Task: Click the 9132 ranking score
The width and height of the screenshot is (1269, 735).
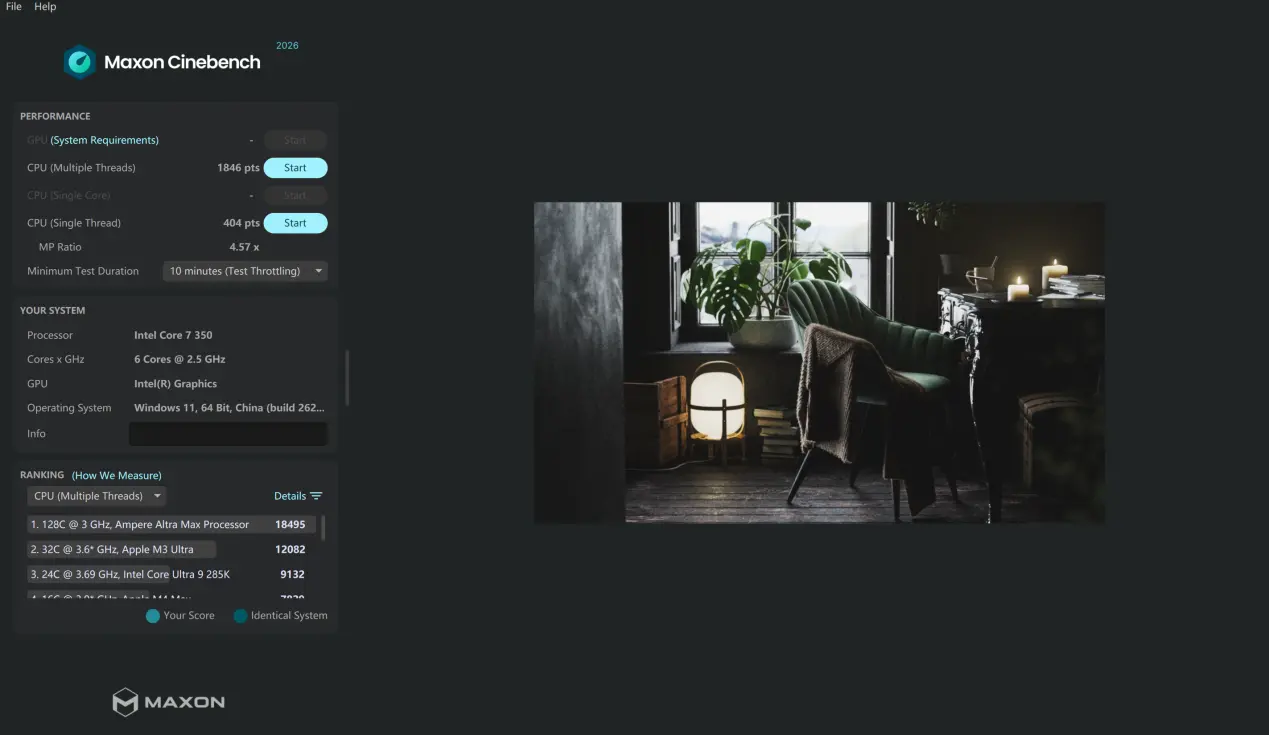Action: coord(293,574)
